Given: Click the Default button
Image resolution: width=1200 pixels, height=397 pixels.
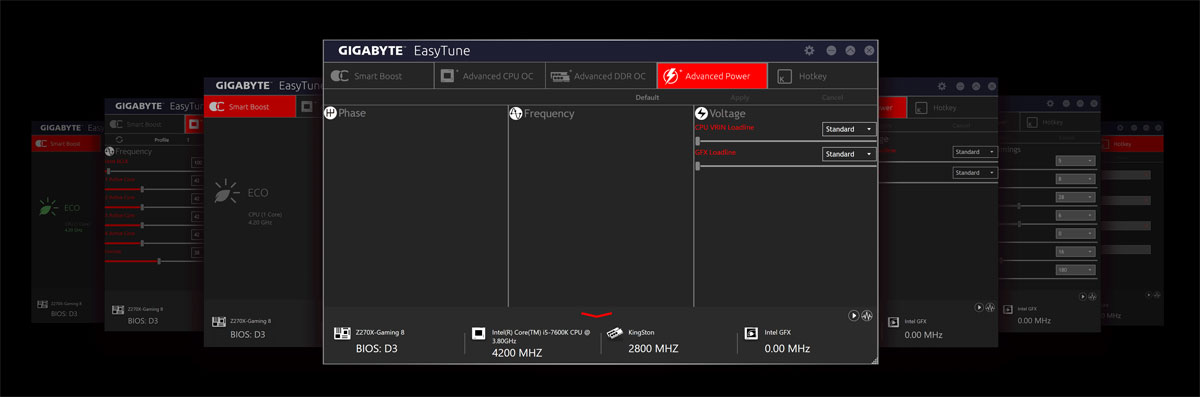Looking at the screenshot, I should (x=647, y=97).
